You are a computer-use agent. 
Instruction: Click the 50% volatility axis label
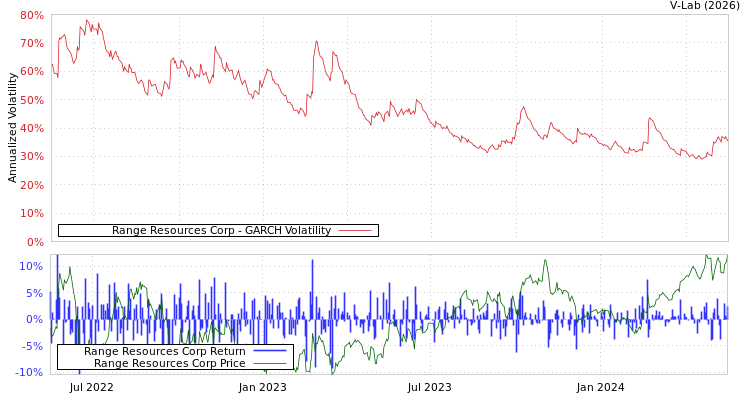click(31, 101)
